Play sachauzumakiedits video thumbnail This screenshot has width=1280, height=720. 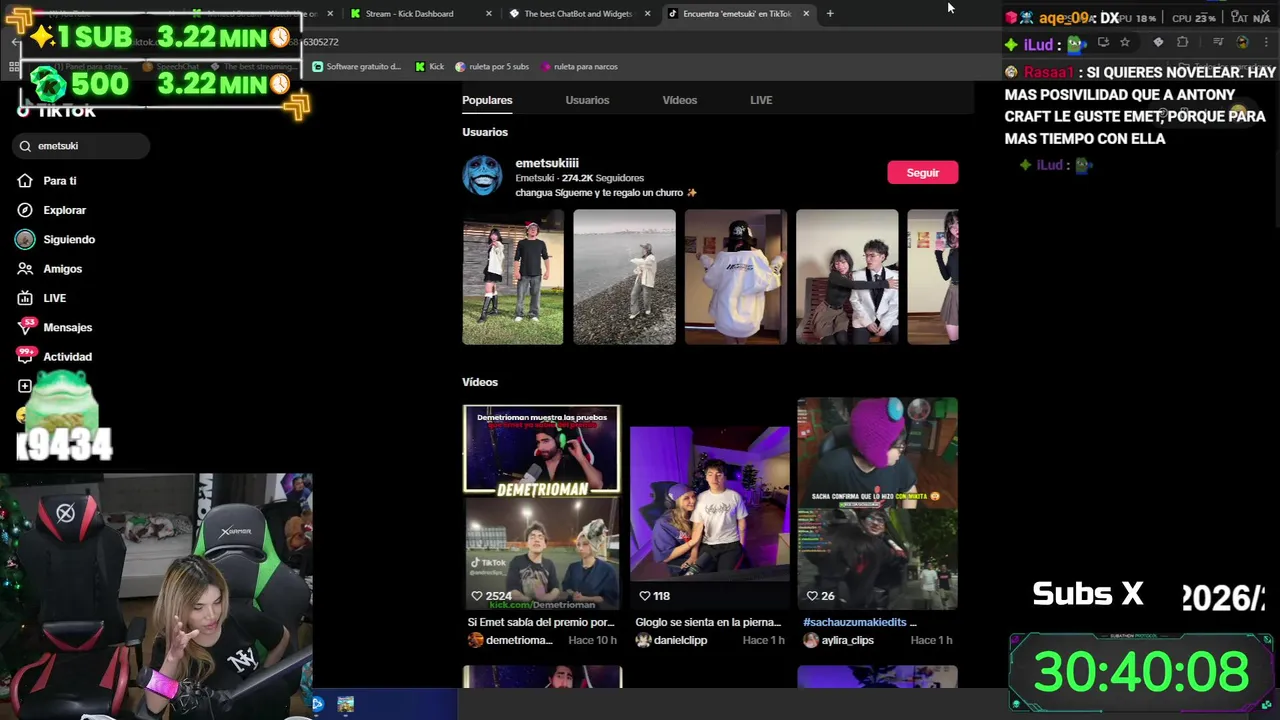pyautogui.click(x=877, y=504)
